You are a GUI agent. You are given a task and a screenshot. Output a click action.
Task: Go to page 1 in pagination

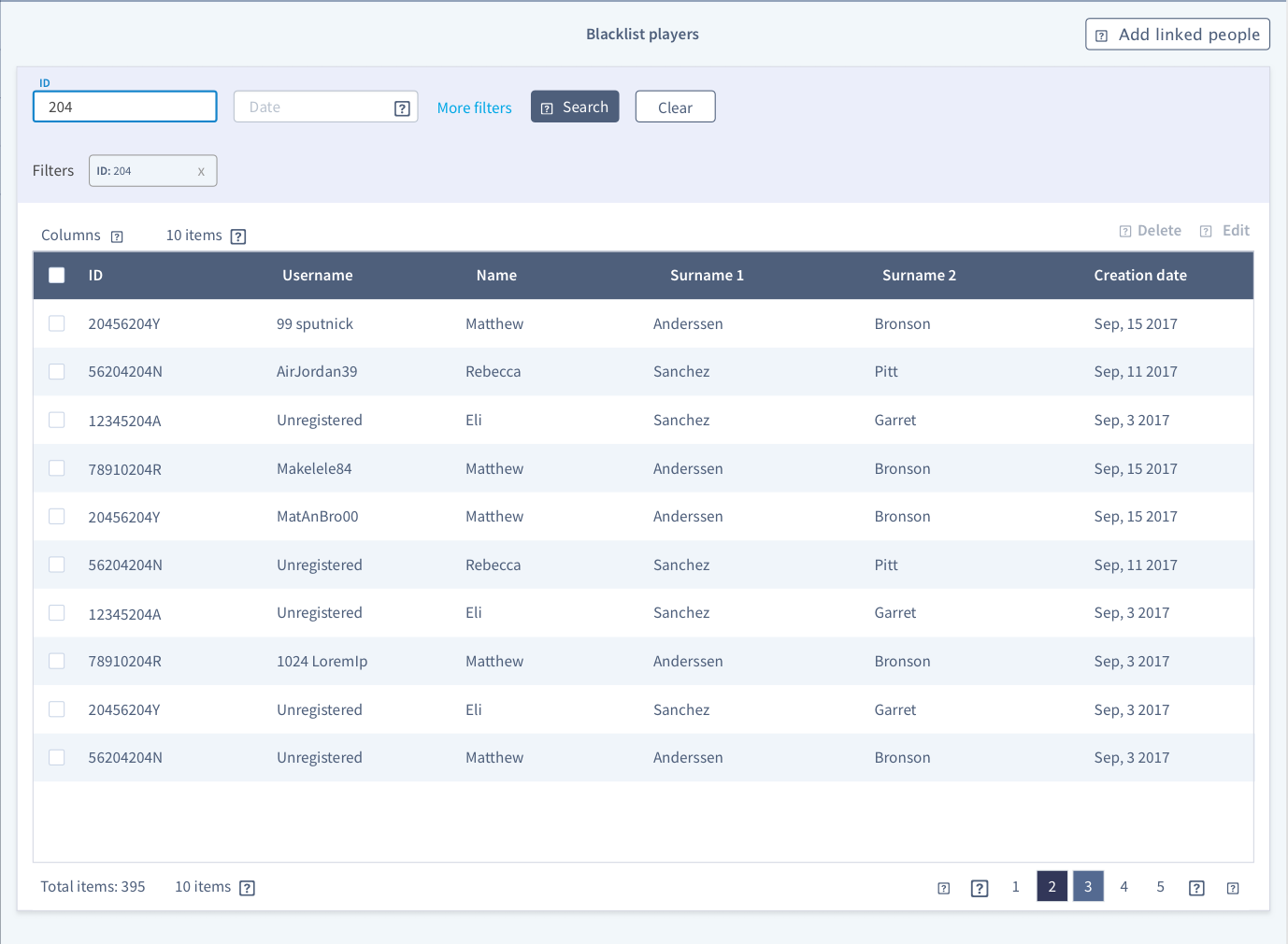[1015, 887]
